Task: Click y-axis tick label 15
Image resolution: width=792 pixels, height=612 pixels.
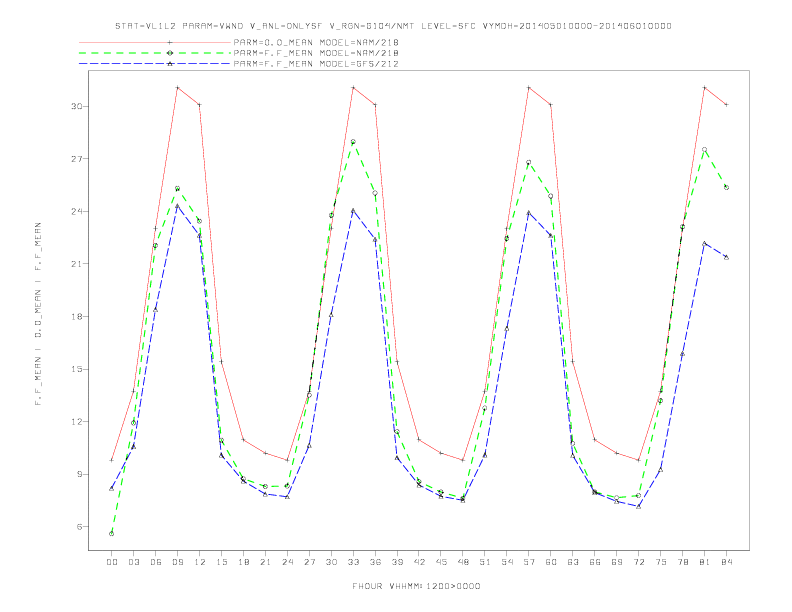Action: [76, 369]
